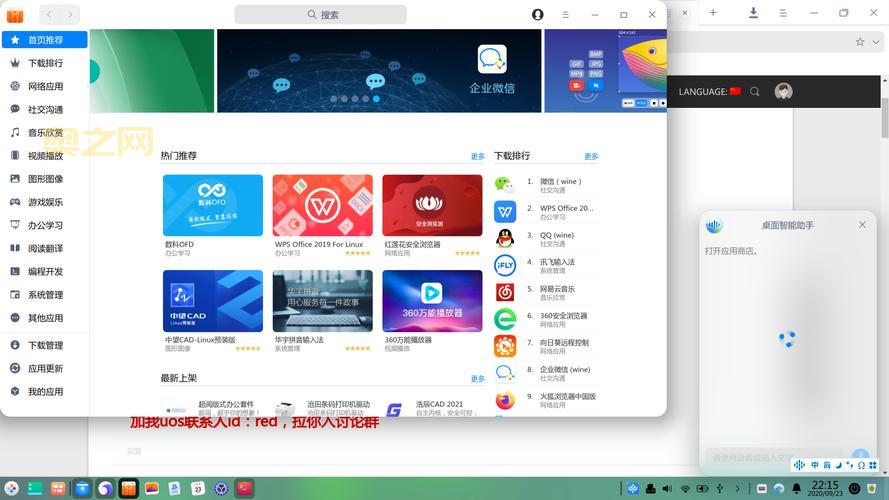889x500 pixels.
Task: Click the user account avatar in app store
Action: pyautogui.click(x=537, y=15)
